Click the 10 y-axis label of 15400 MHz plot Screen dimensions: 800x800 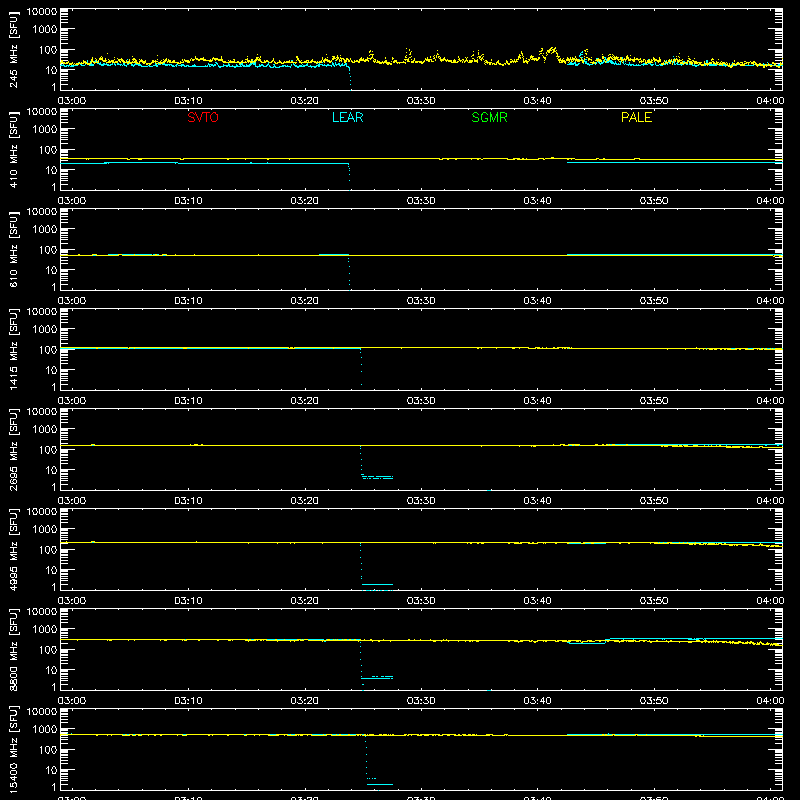[x=51, y=770]
